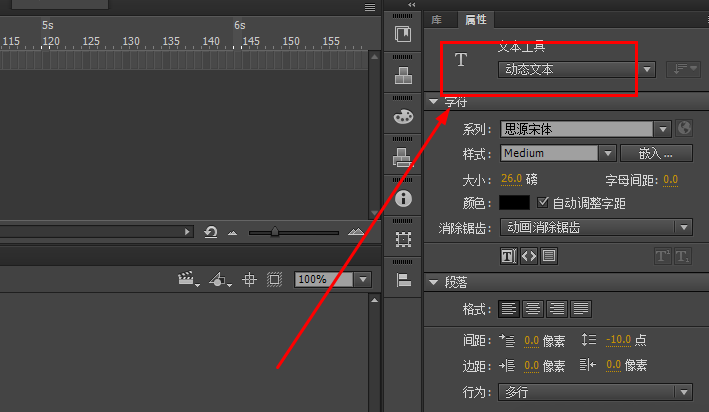The height and width of the screenshot is (412, 709).
Task: Toggle Clip content outside the stage
Action: click(x=274, y=279)
